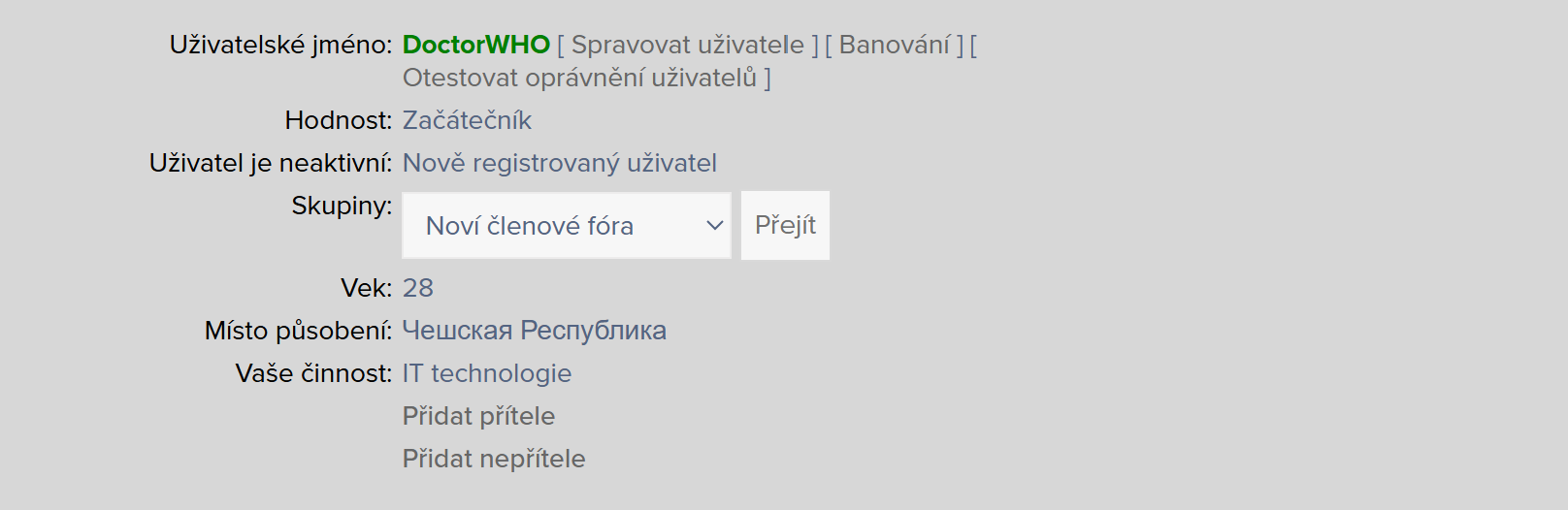Expand the Noví členové fóra dropdown
The width and height of the screenshot is (1568, 510).
tap(566, 225)
